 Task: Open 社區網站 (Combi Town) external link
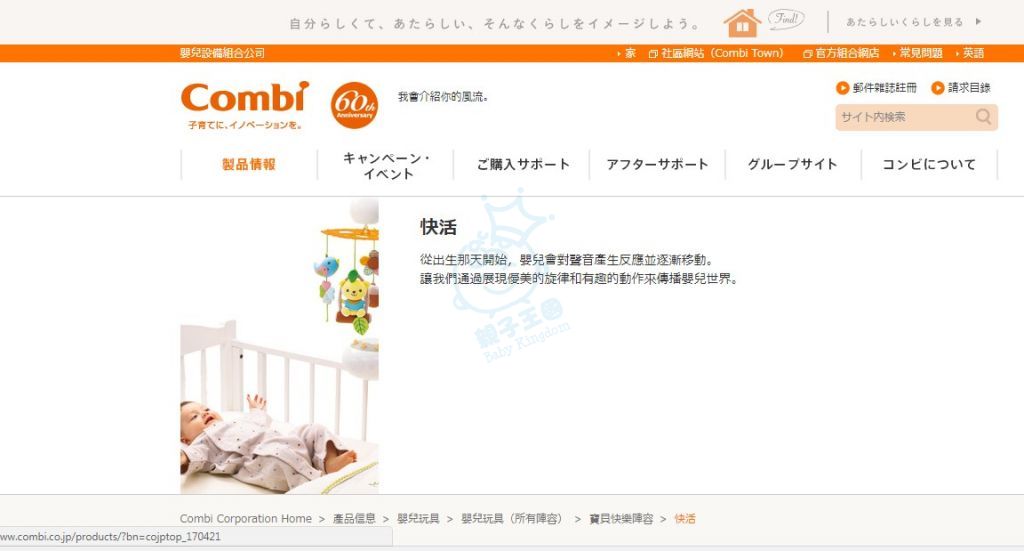click(x=716, y=54)
